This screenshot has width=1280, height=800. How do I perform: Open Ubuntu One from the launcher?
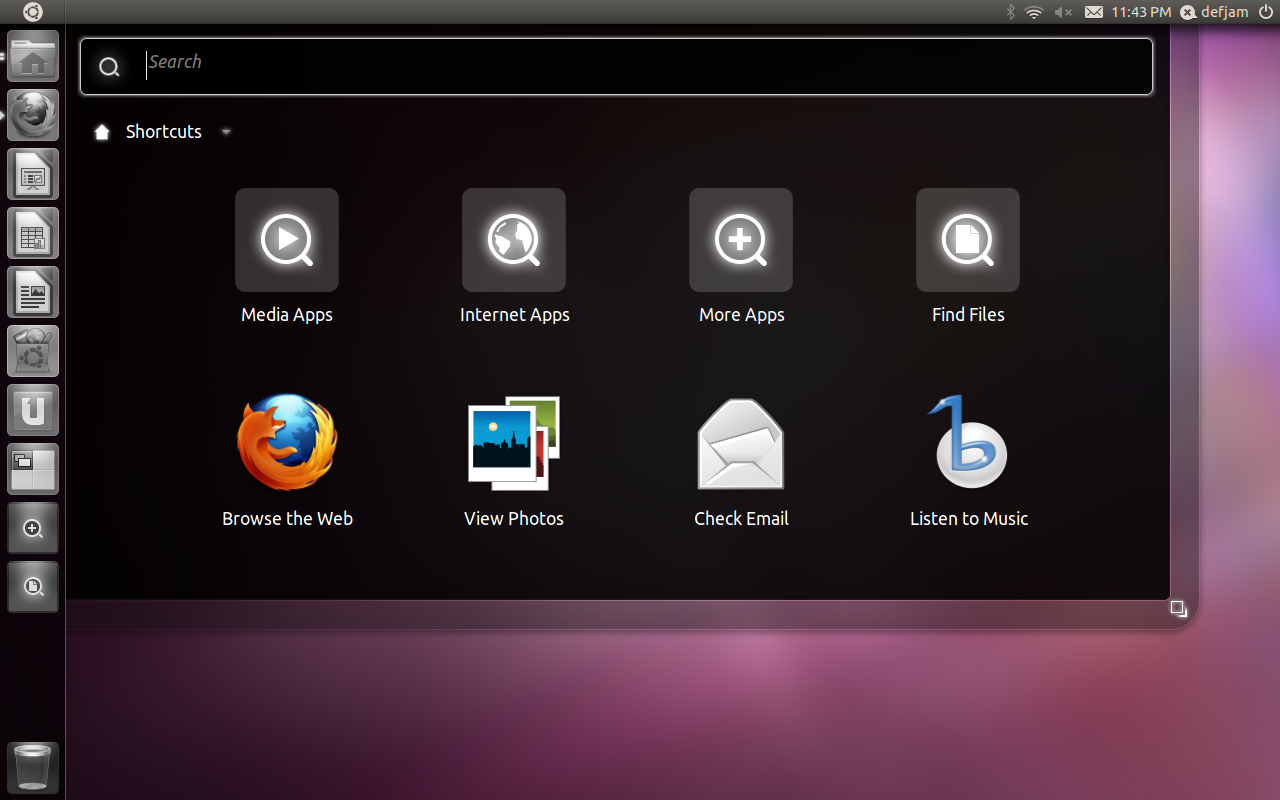[x=33, y=411]
